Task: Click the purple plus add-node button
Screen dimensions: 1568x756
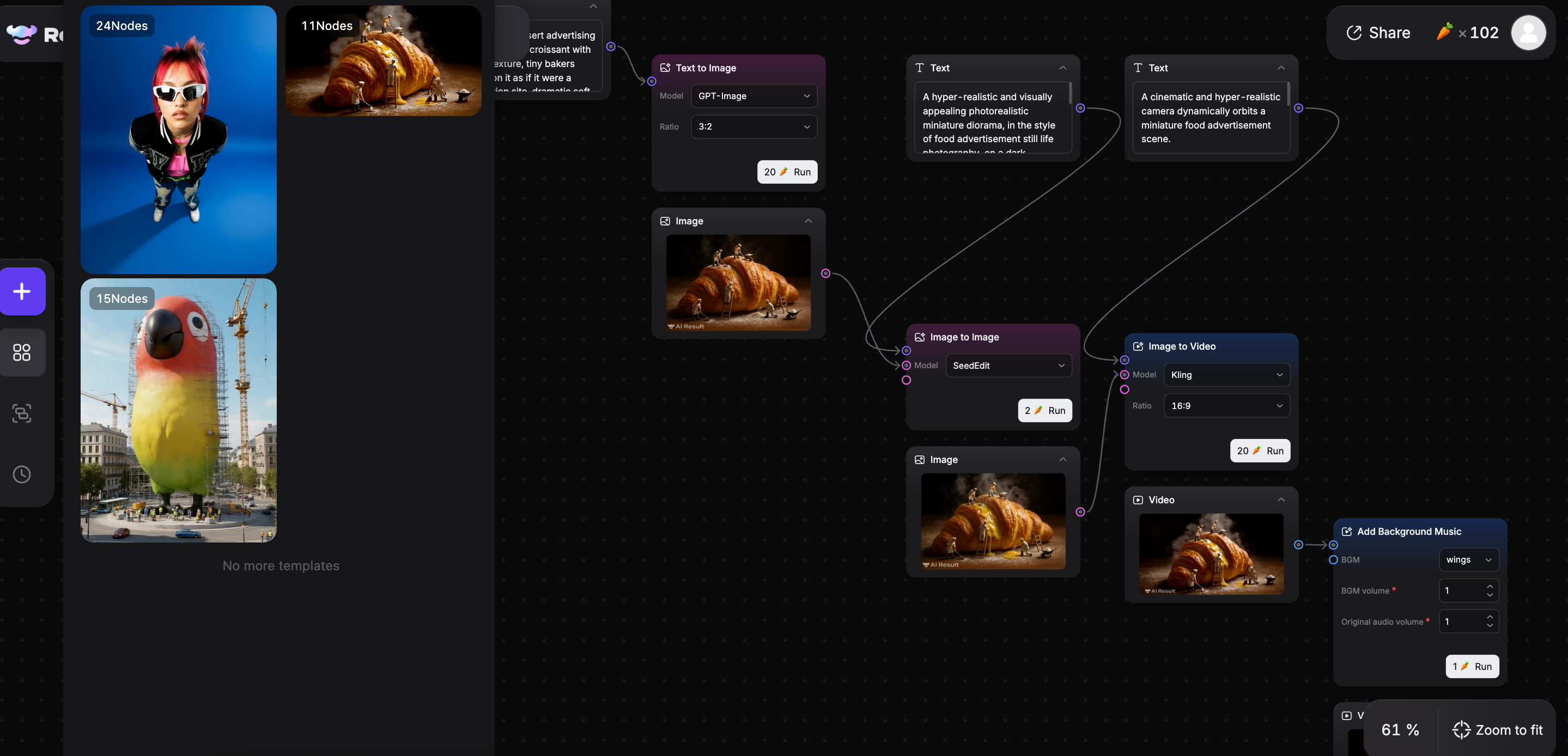Action: point(22,291)
